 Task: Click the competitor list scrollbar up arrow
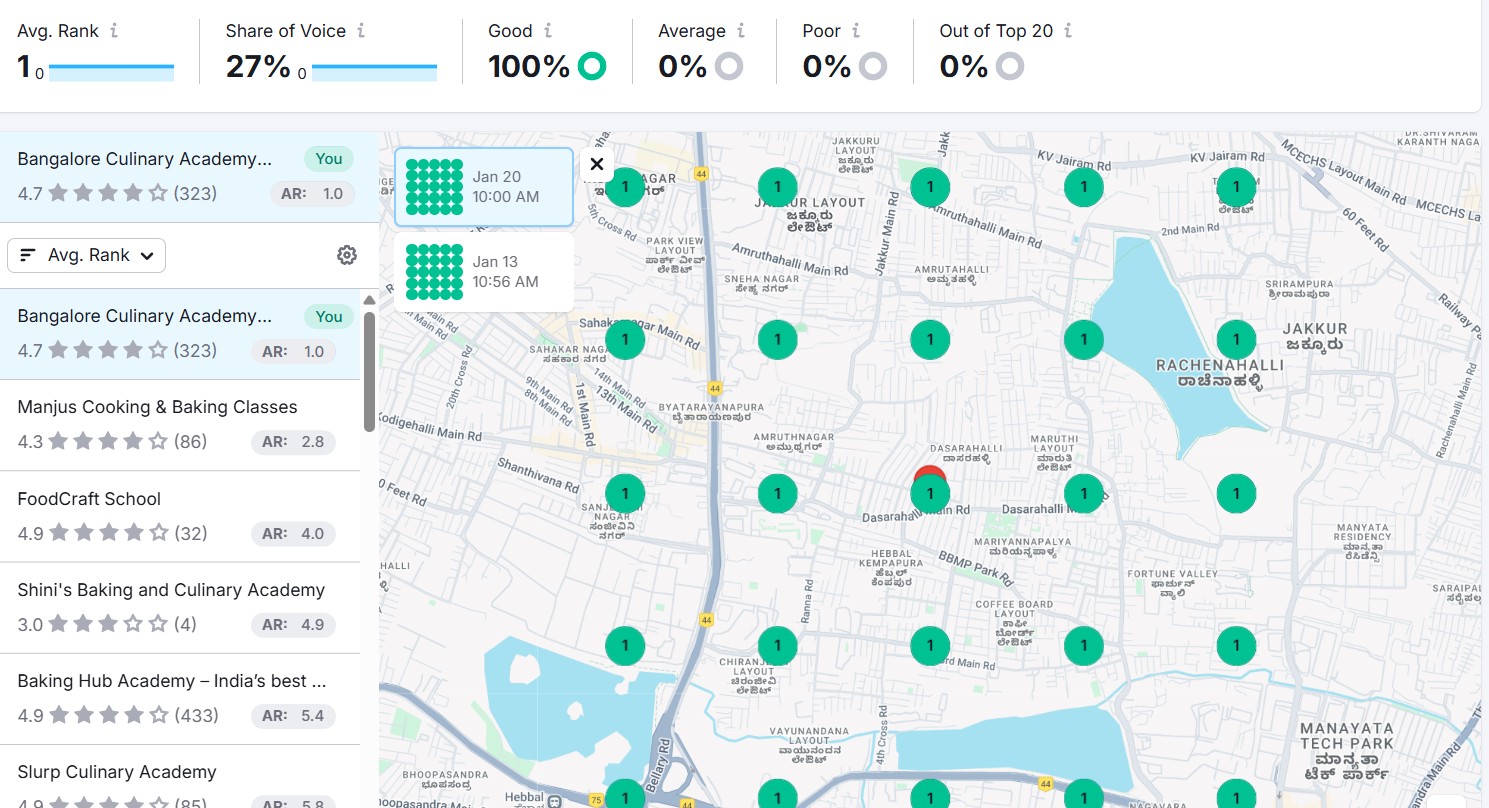click(369, 300)
